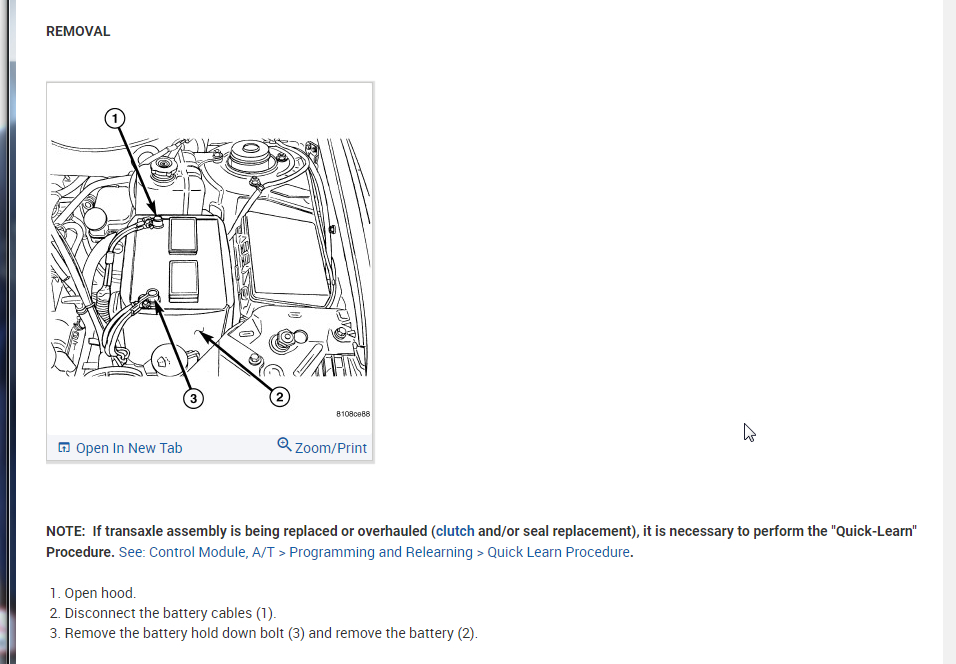The image size is (956, 664).
Task: Open the clutch hyperlink in the note
Action: click(455, 531)
